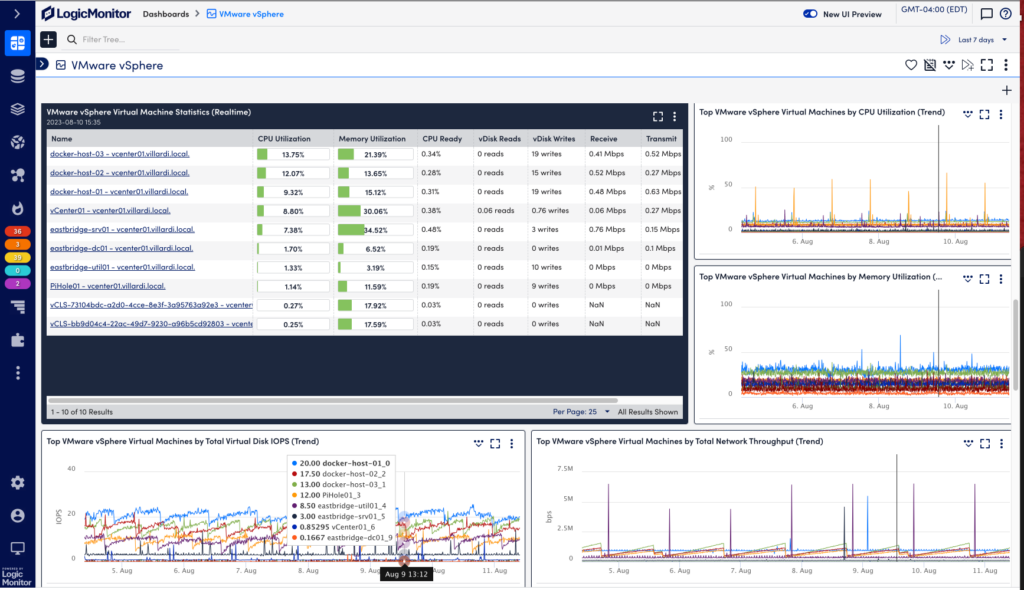Image resolution: width=1024 pixels, height=590 pixels.
Task: Open the Settings gear in the left sidebar
Action: tap(16, 482)
